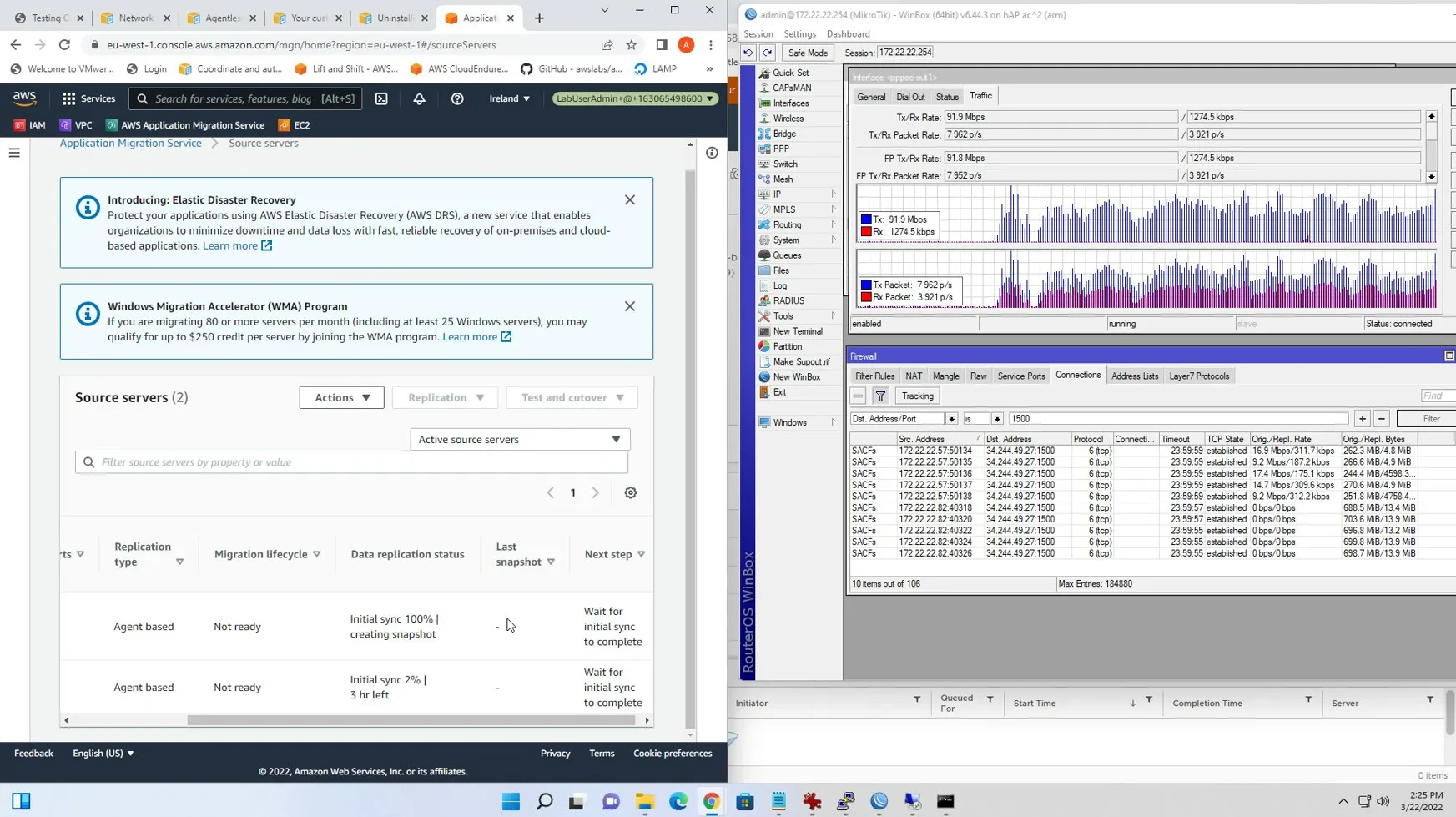Screen dimensions: 1456x817
Task: Click the Feedback link in AWS footer
Action: click(x=33, y=754)
